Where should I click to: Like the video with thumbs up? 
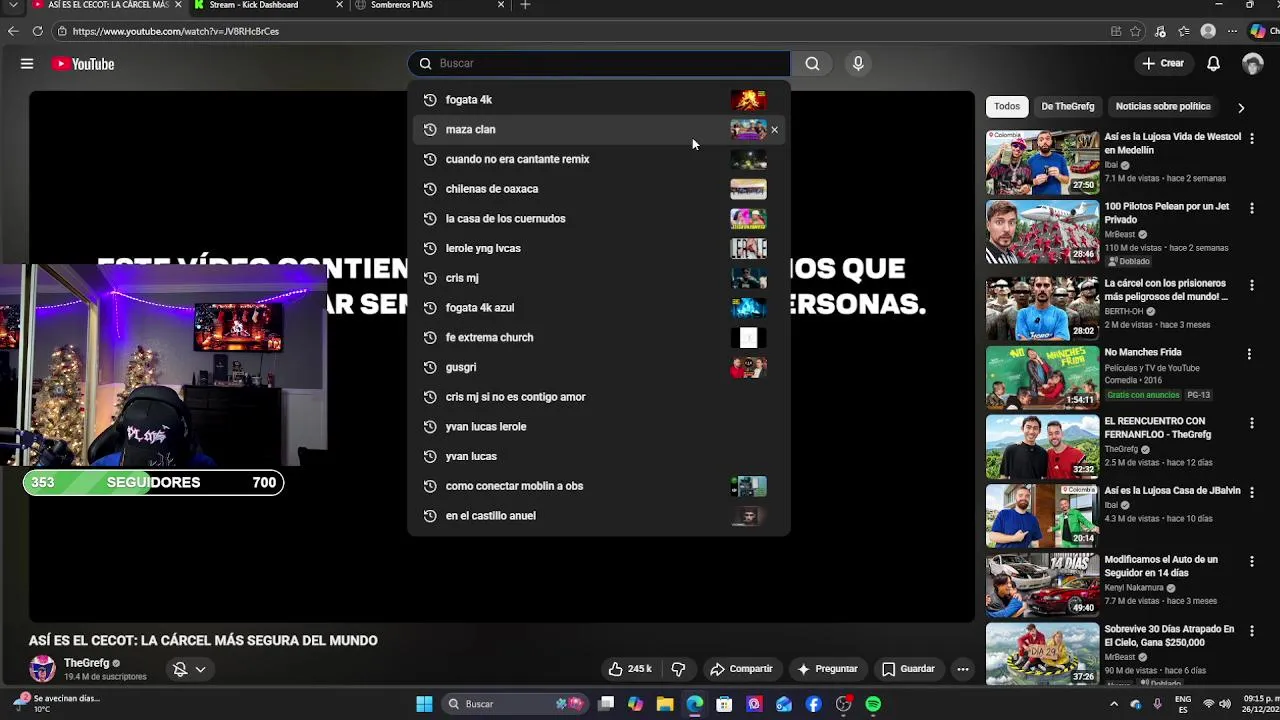pos(631,669)
